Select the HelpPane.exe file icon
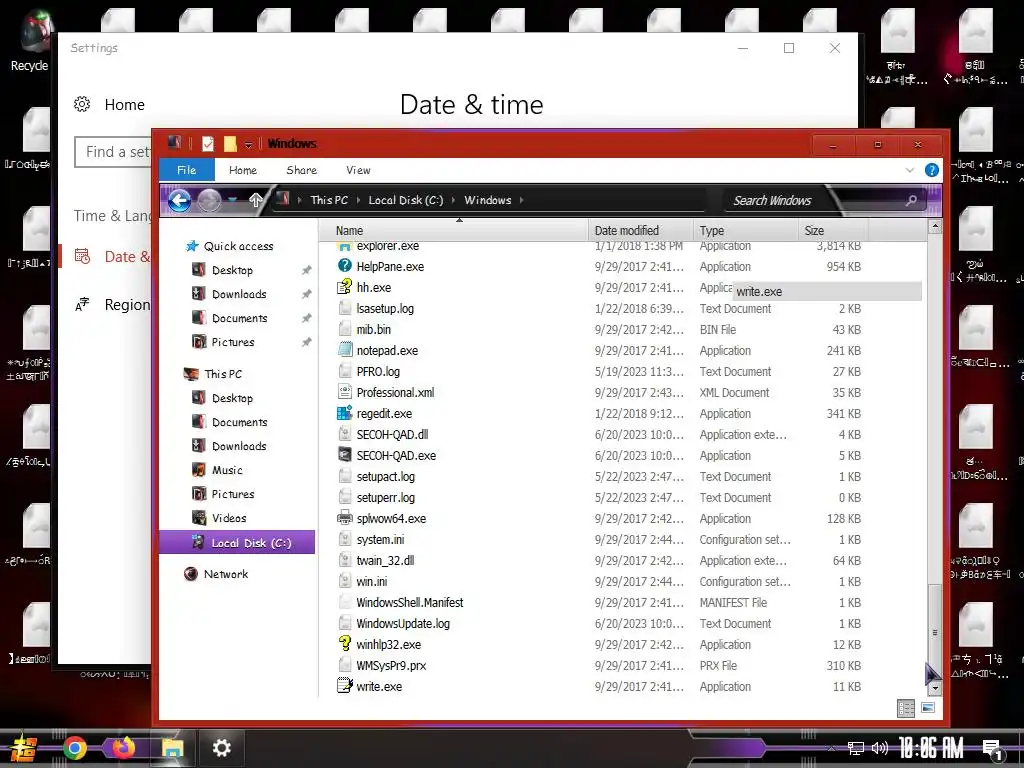 pos(345,266)
